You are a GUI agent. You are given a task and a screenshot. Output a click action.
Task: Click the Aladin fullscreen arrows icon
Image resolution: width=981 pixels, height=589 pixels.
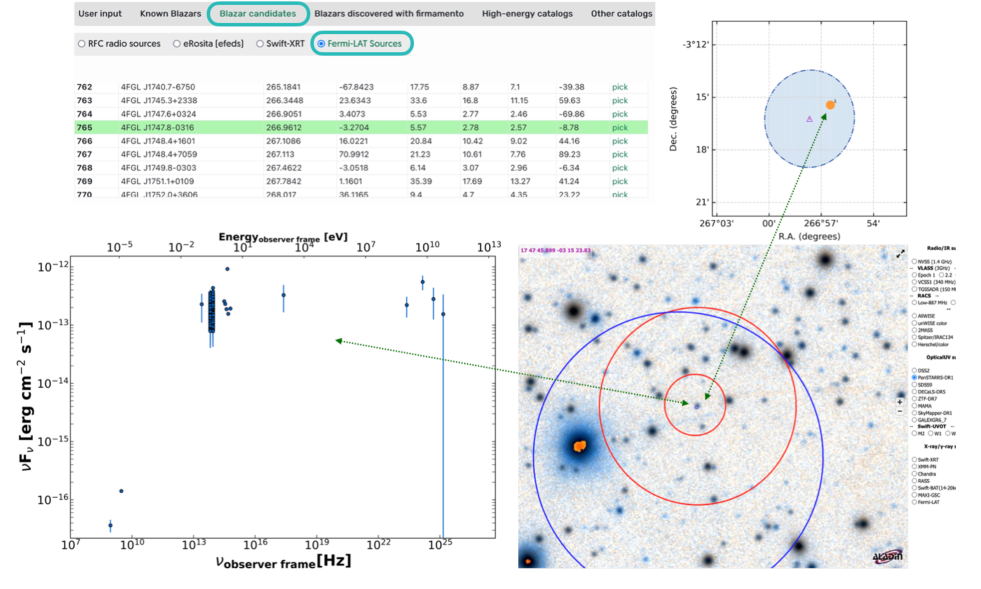point(900,254)
